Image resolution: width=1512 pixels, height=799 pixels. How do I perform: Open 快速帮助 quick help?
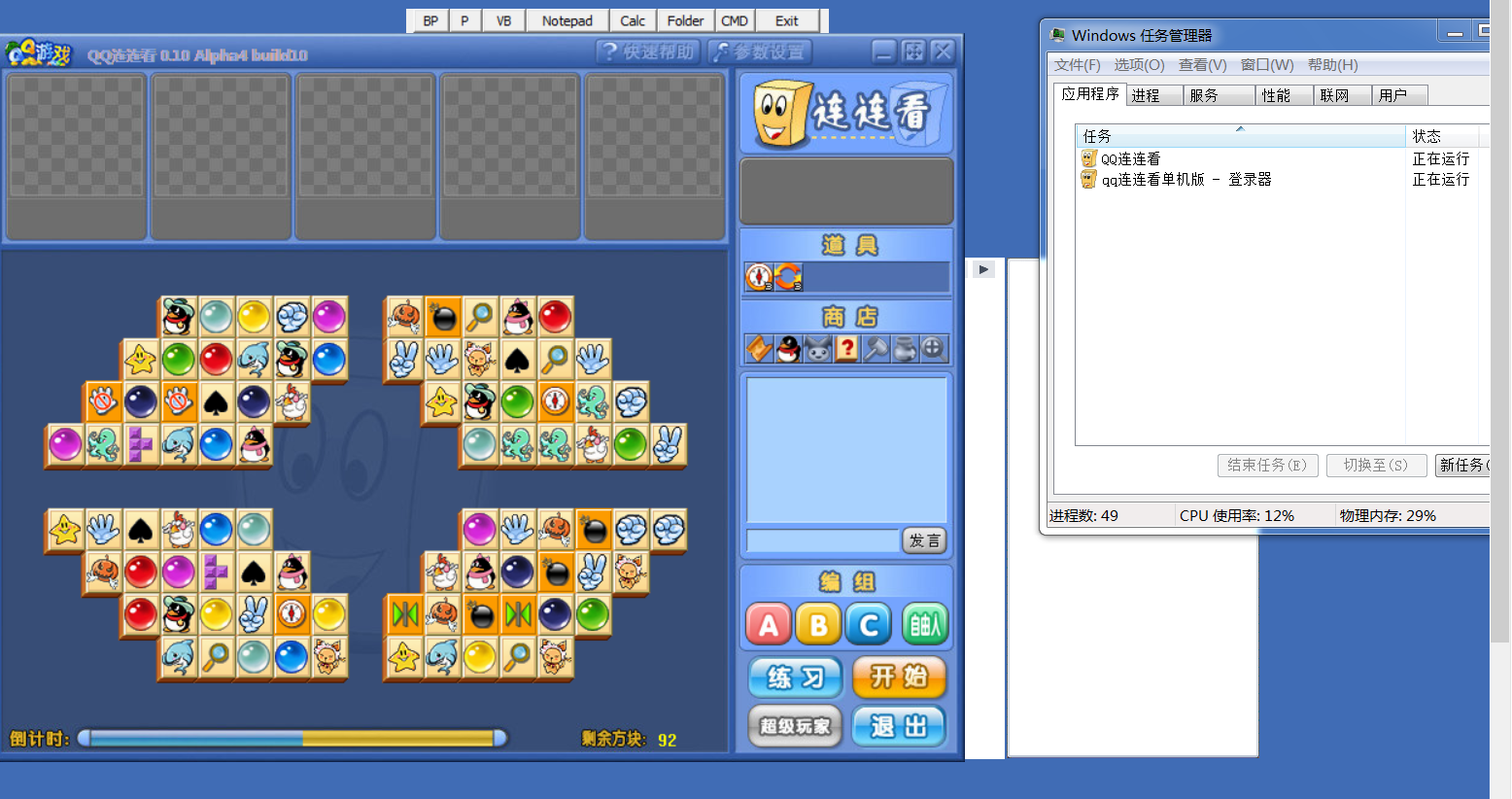pos(647,52)
